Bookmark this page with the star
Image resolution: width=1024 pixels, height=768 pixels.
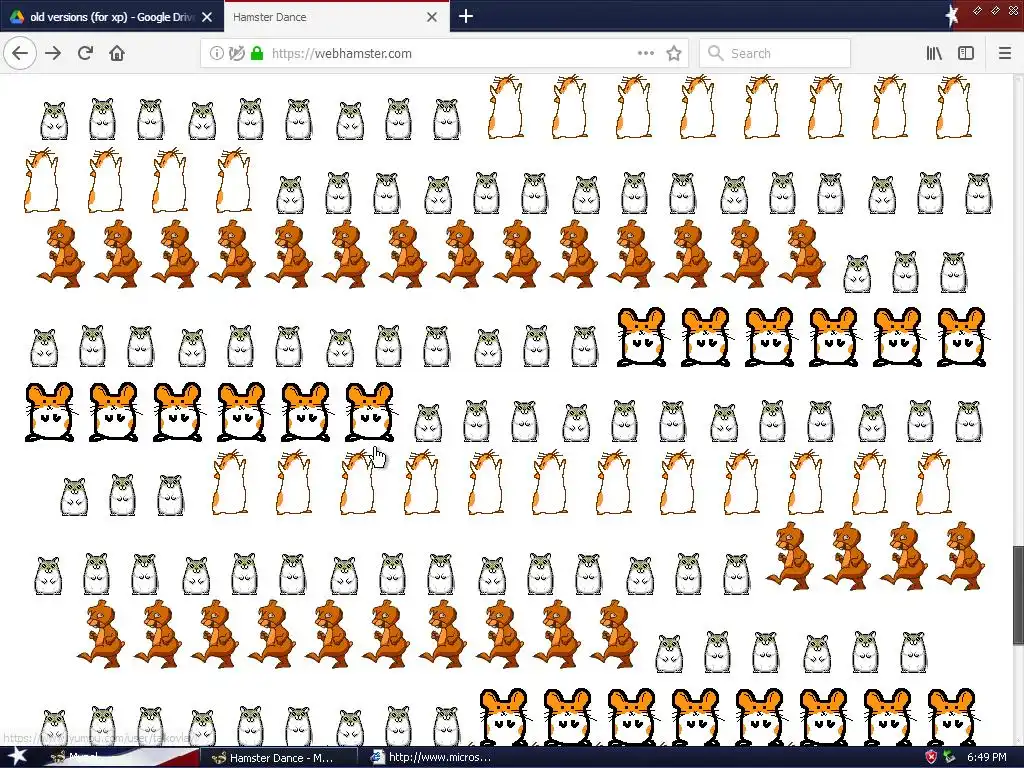[674, 54]
